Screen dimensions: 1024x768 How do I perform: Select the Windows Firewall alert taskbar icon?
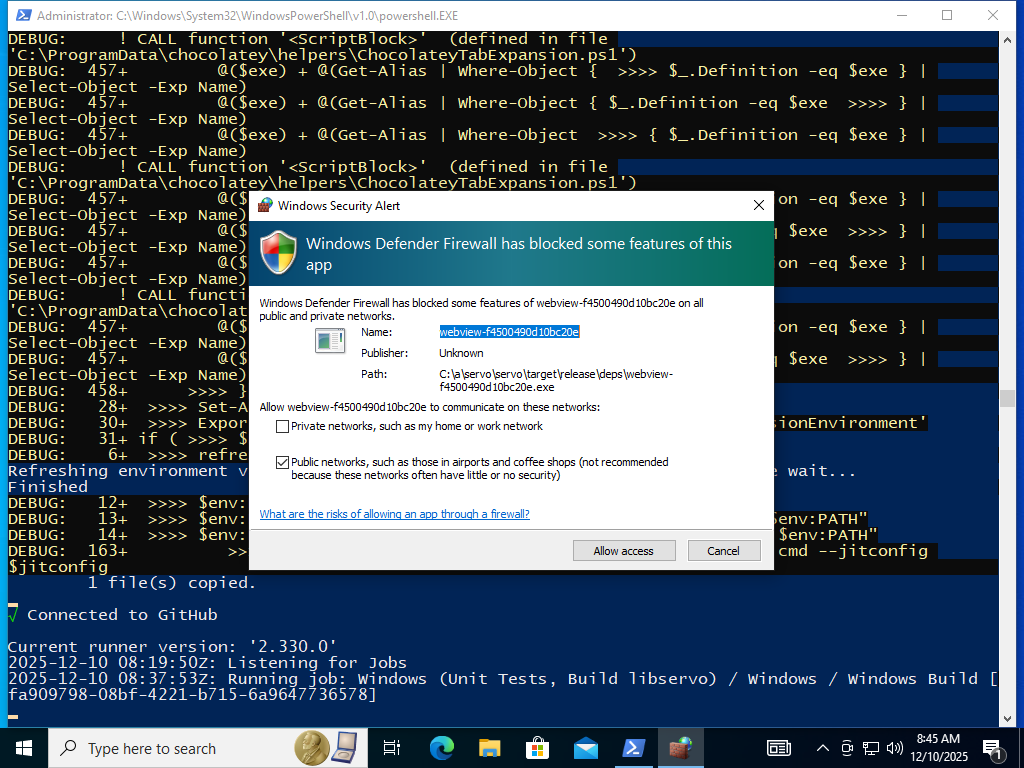[x=681, y=748]
